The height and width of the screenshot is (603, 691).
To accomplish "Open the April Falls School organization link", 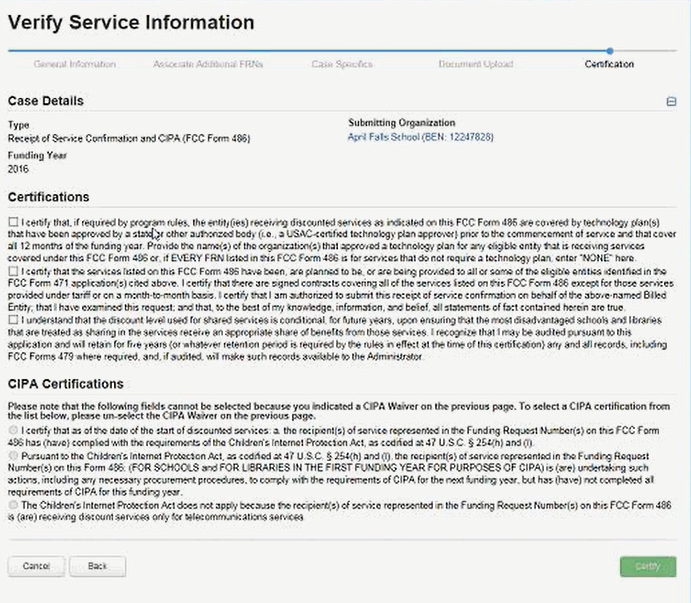I will coord(420,136).
